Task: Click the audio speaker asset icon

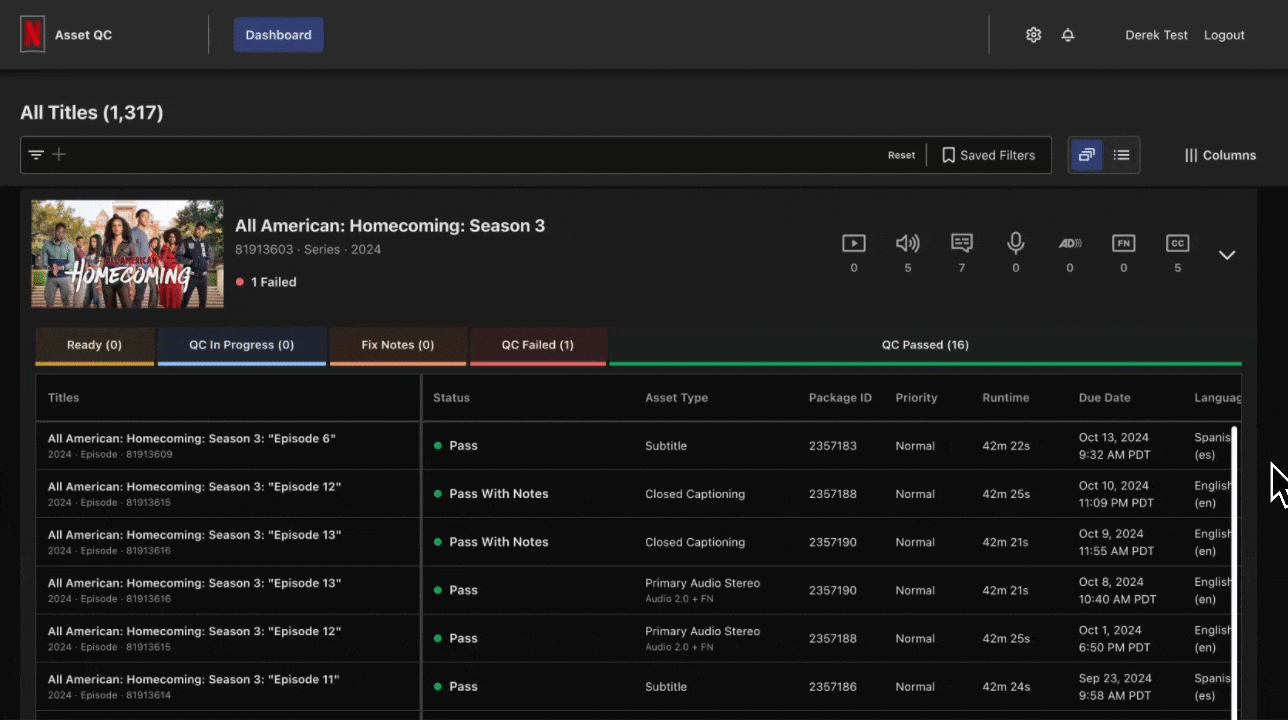Action: [908, 243]
